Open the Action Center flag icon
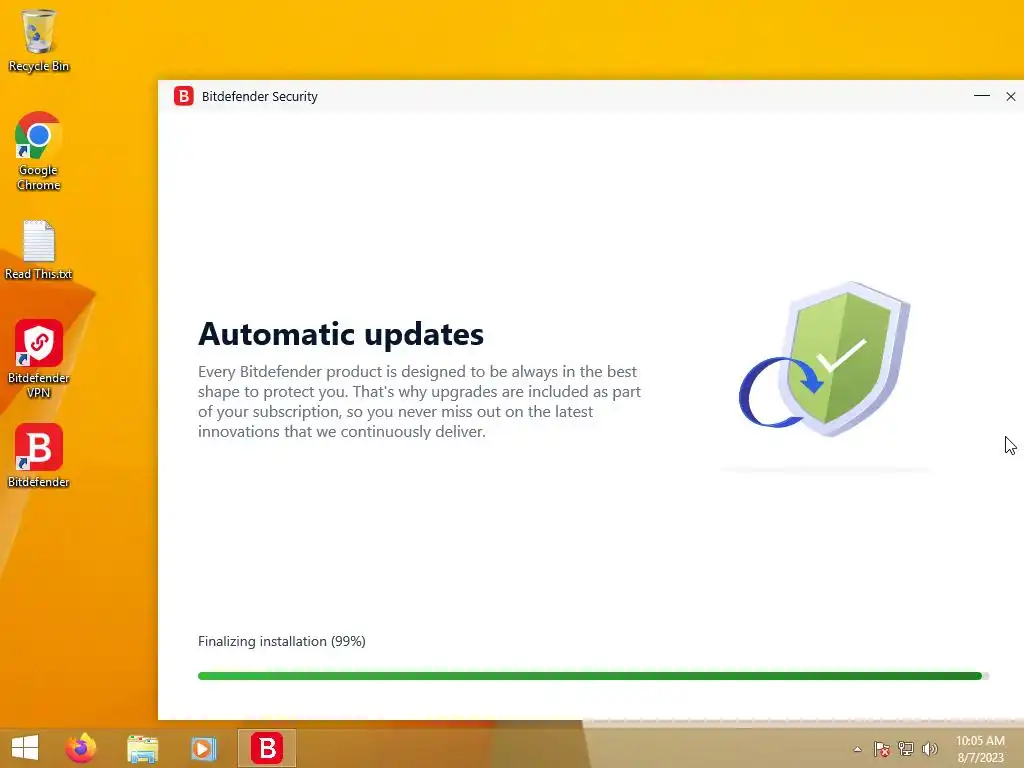 click(x=882, y=749)
